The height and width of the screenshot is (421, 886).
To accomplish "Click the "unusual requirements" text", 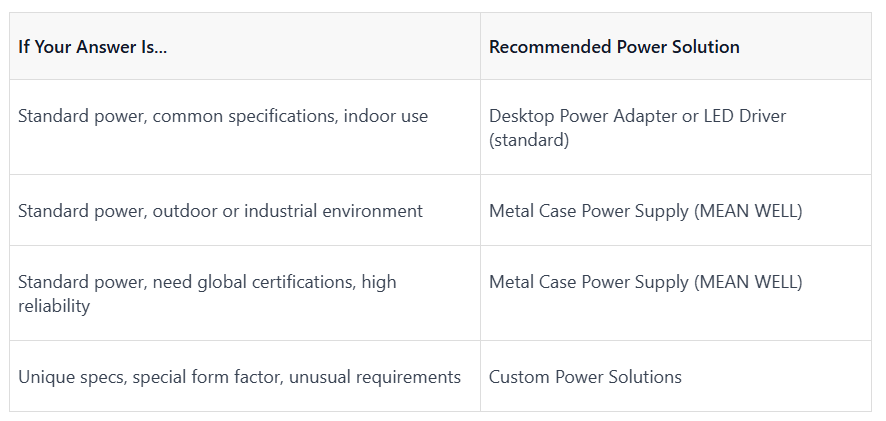I will click(x=375, y=377).
